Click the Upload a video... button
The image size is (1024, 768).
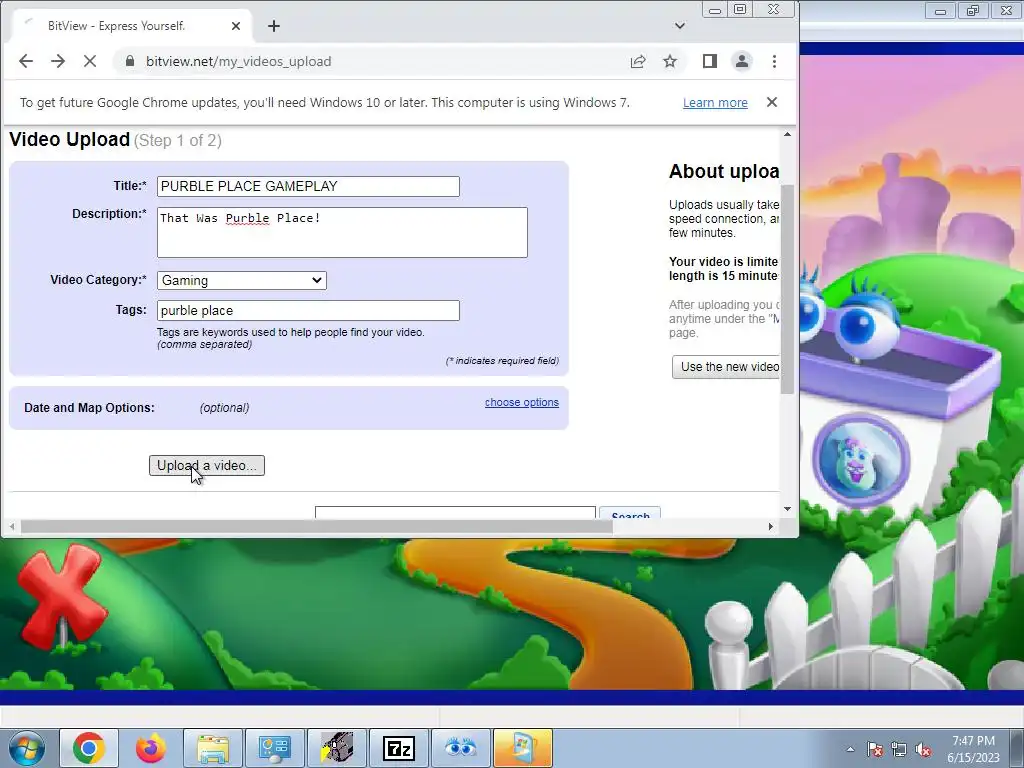tap(206, 466)
